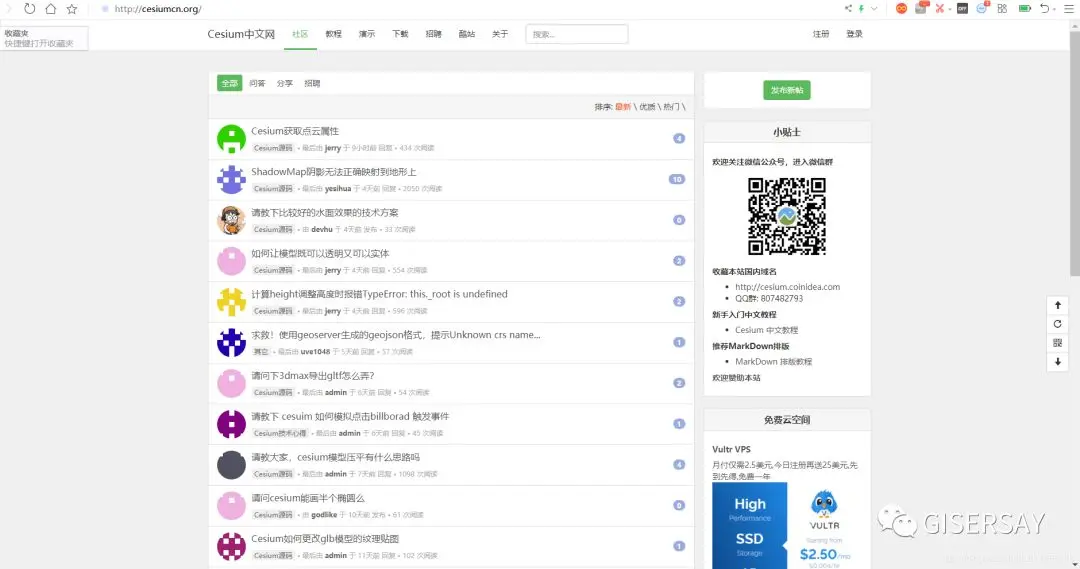This screenshot has height=569, width=1080.
Task: Sort posts by 热门
Action: click(x=671, y=107)
